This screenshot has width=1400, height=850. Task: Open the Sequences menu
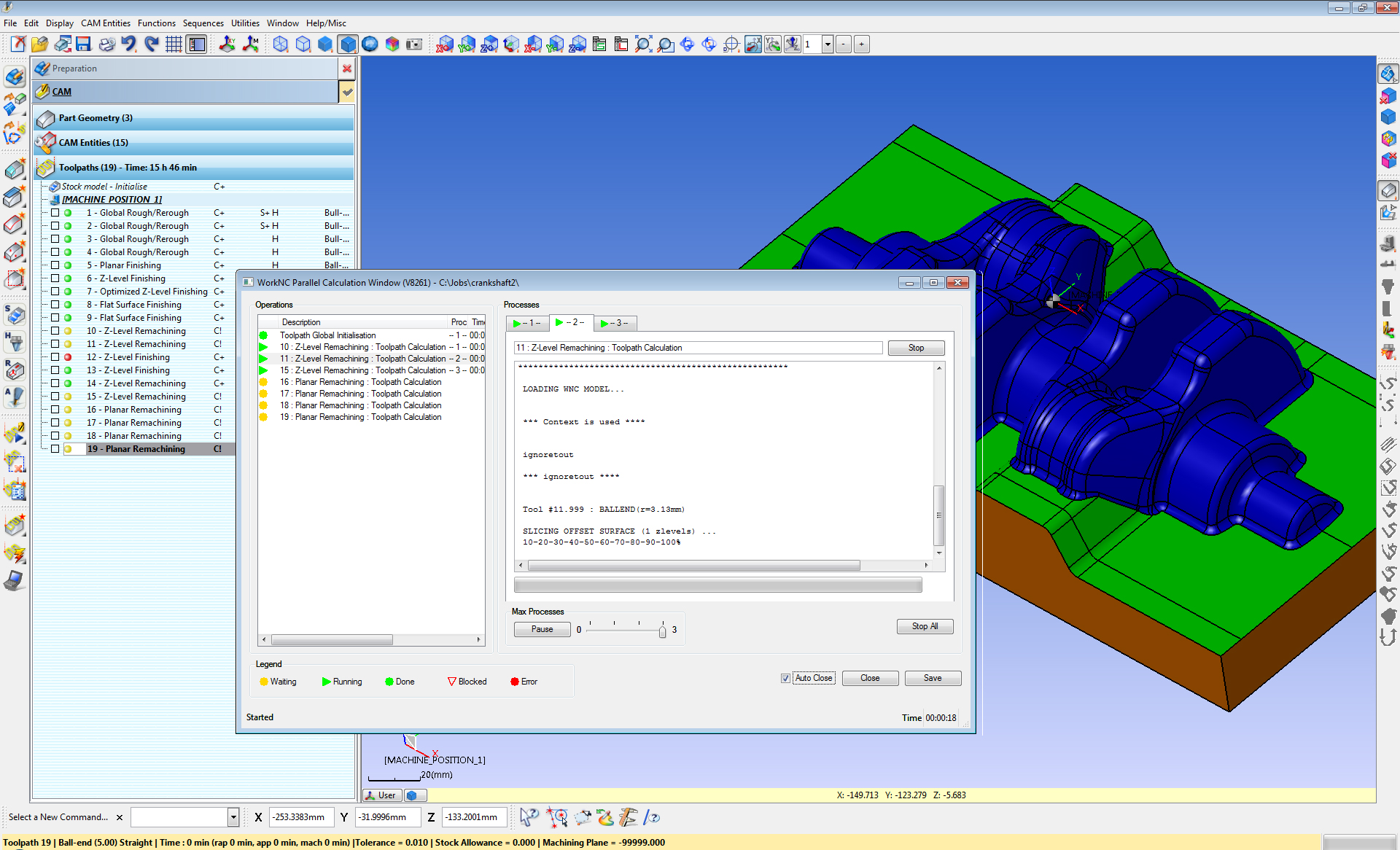click(203, 23)
